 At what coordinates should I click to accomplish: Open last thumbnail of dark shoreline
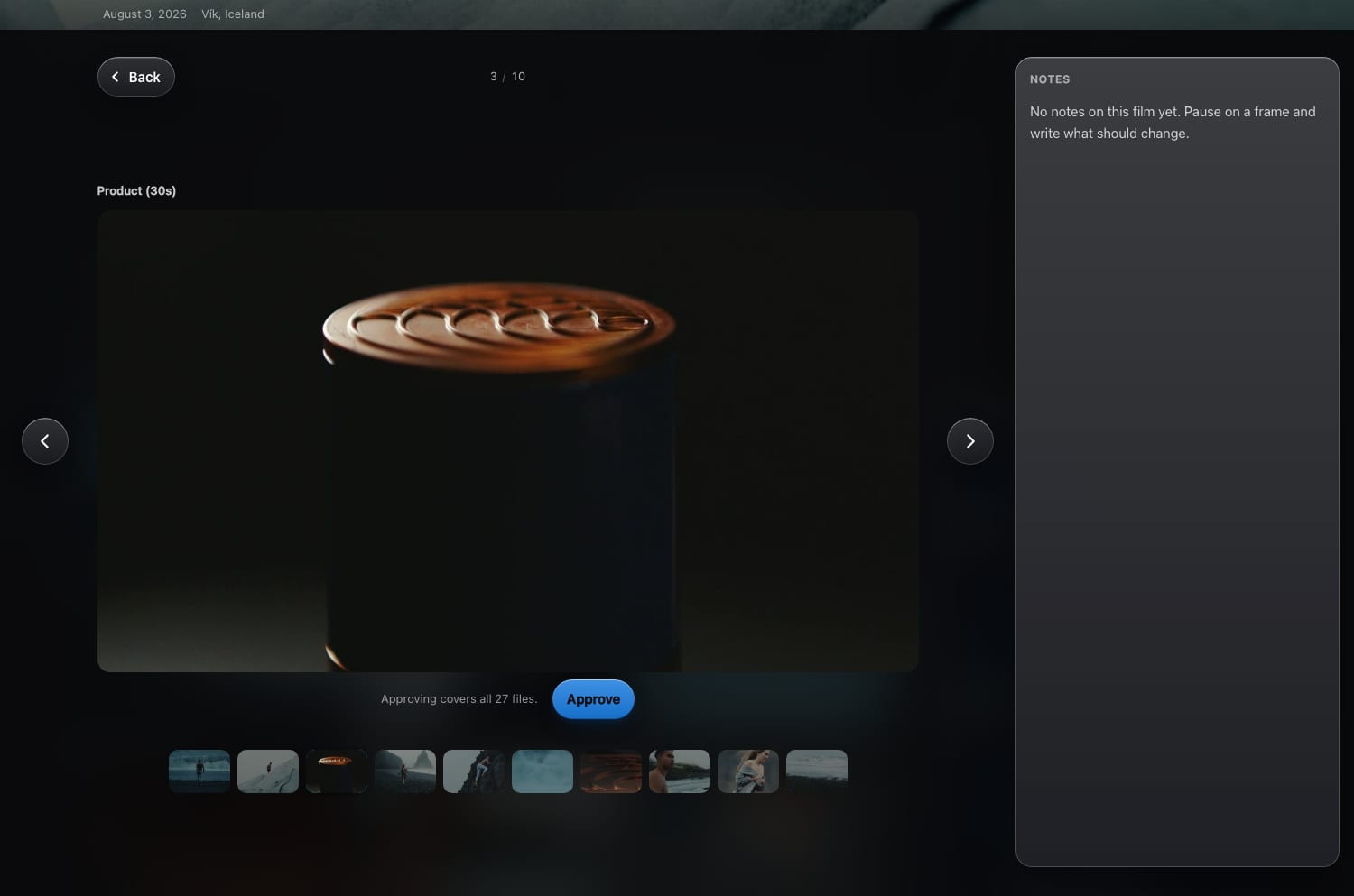[x=817, y=771]
